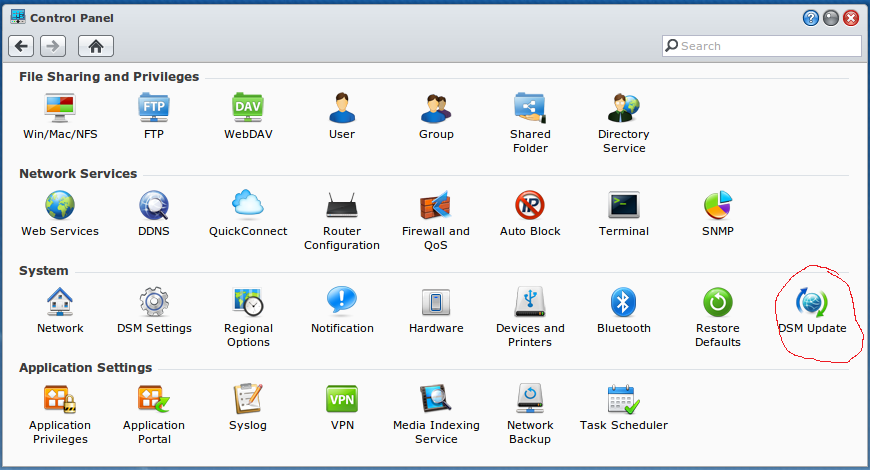Launch the WebDAV configuration
The height and width of the screenshot is (470, 870).
[x=248, y=107]
